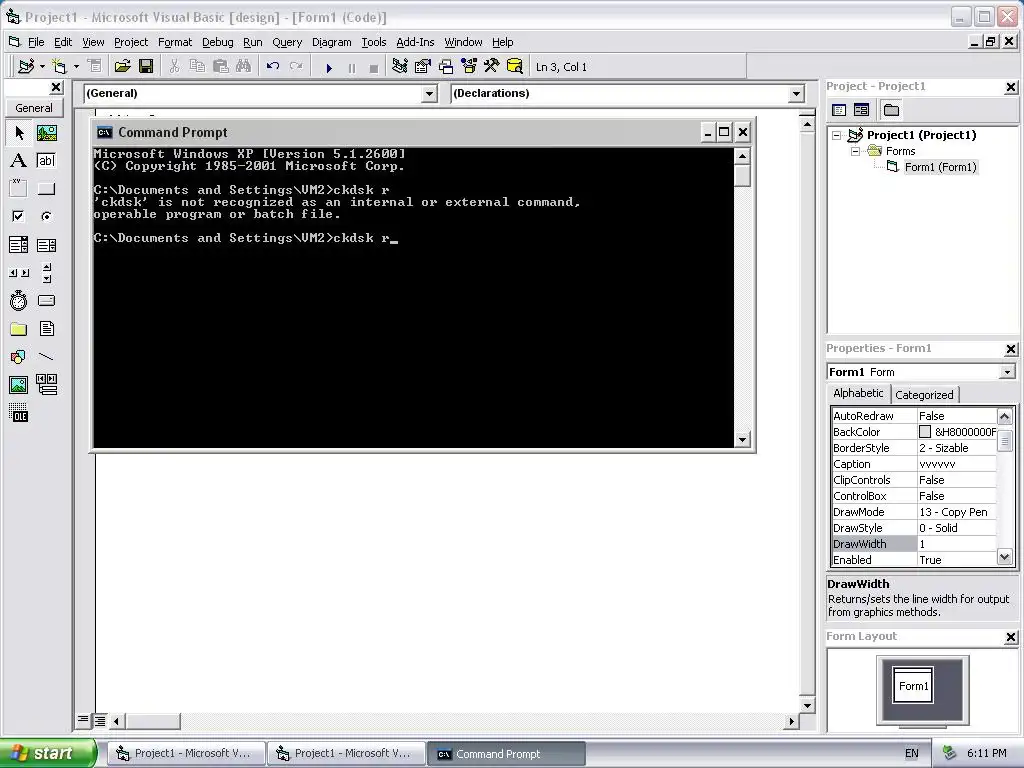Switch to the Alphabetic properties tab
The image size is (1024, 768).
[858, 393]
